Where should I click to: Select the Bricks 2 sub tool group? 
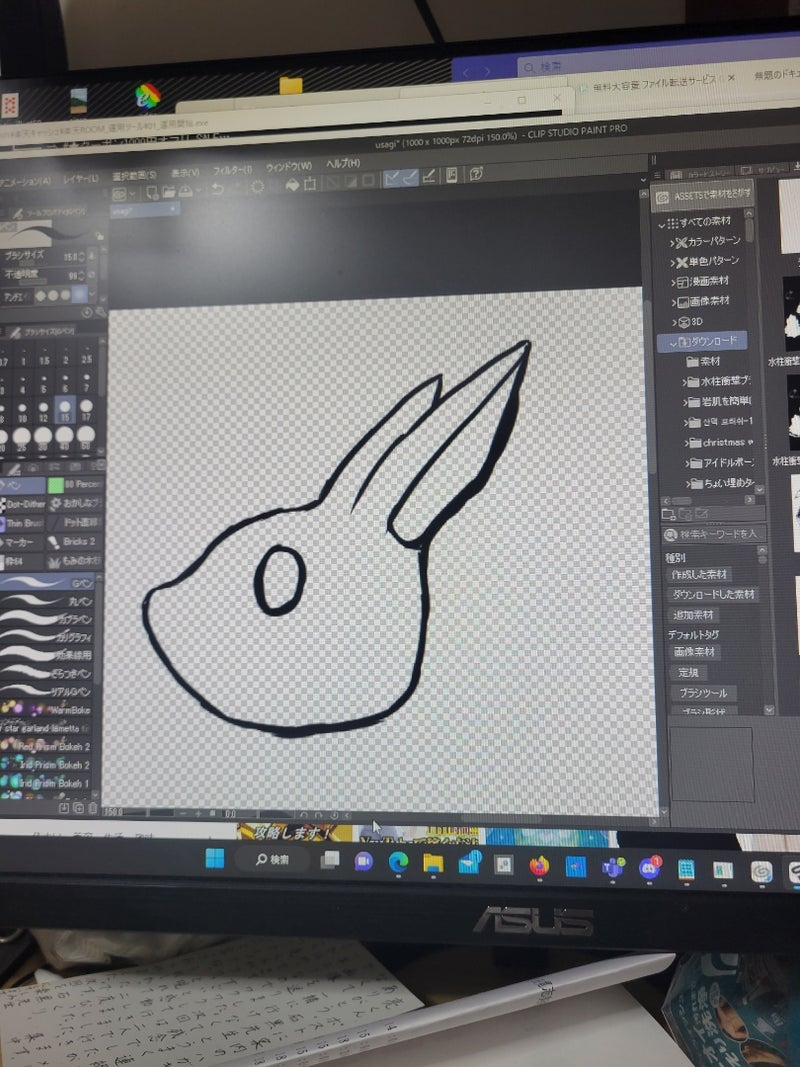(x=75, y=542)
